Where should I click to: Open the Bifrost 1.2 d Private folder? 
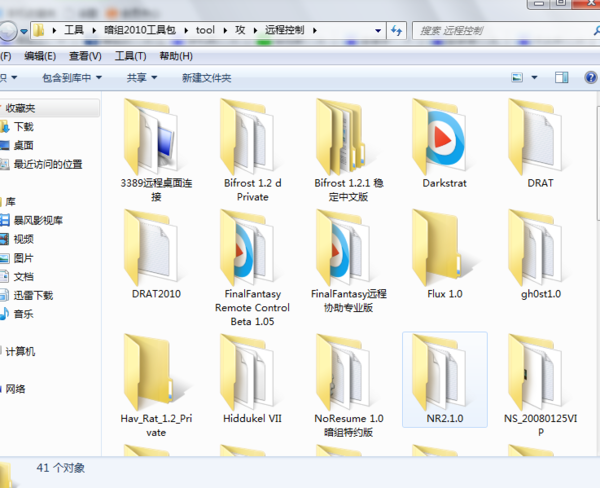[x=253, y=149]
